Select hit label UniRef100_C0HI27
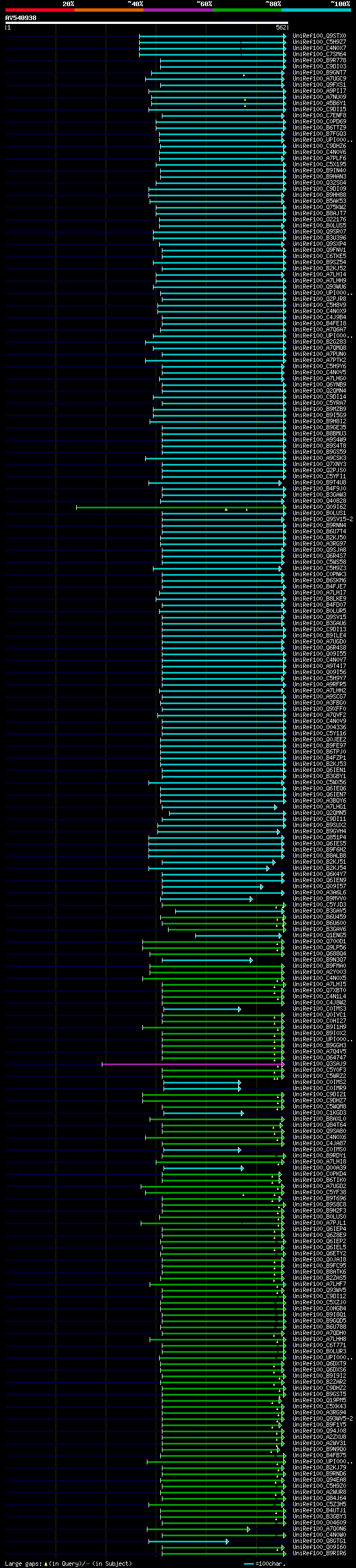This screenshot has width=356, height=1568. tap(319, 1021)
